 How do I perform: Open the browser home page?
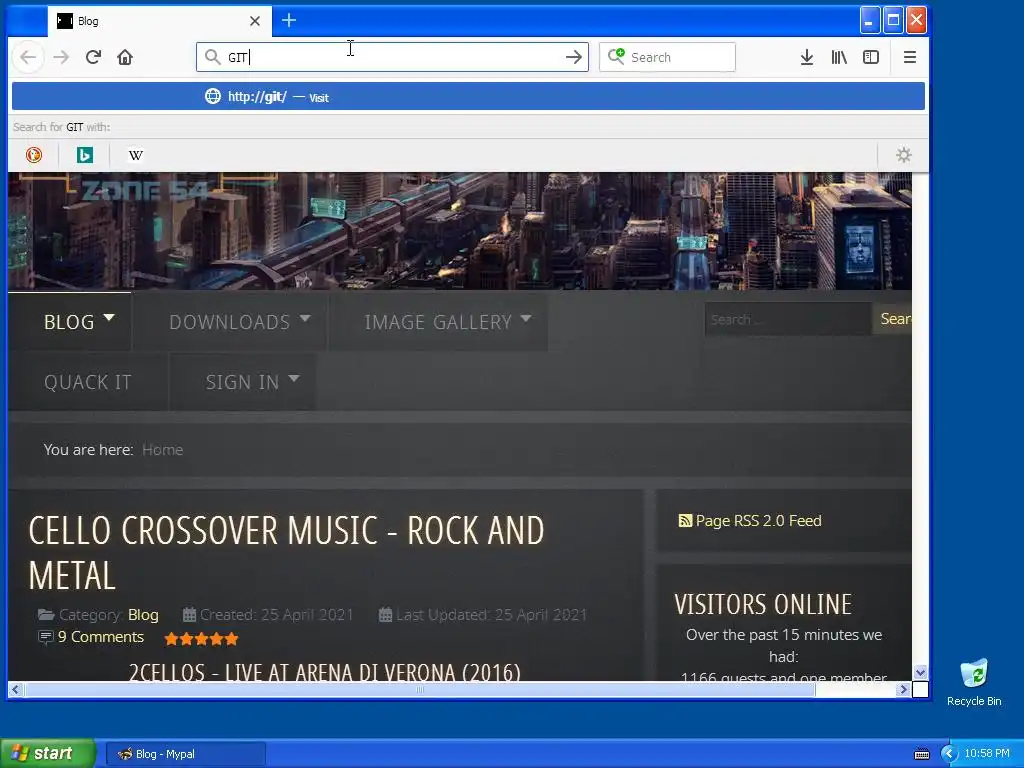(125, 57)
